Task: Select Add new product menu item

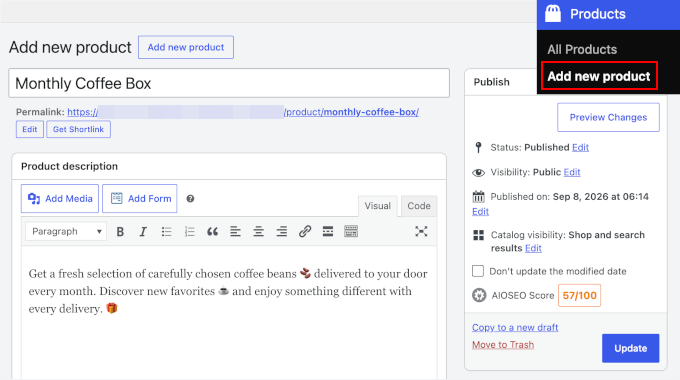Action: tap(599, 76)
